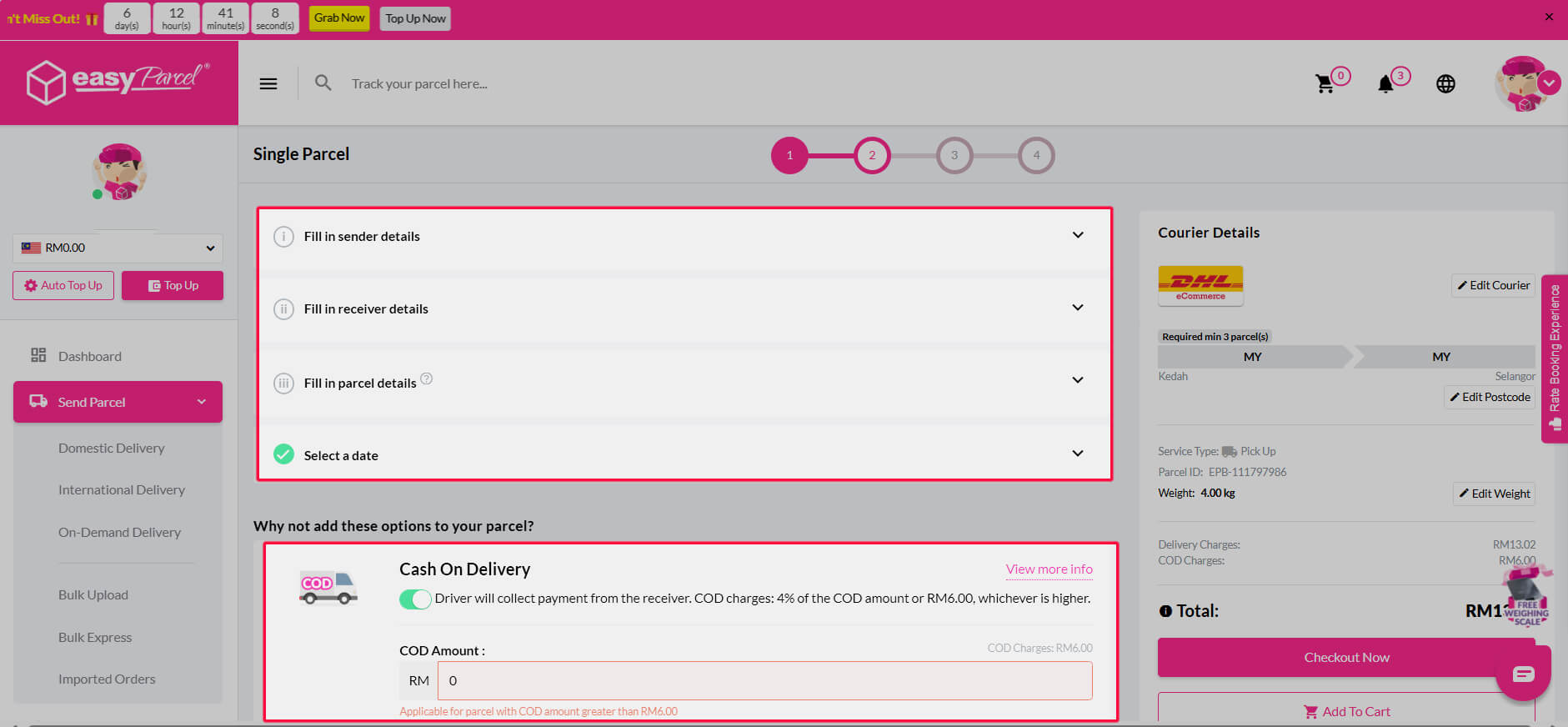Open Domestic Delivery in sidebar
The width and height of the screenshot is (1568, 727).
tap(112, 448)
